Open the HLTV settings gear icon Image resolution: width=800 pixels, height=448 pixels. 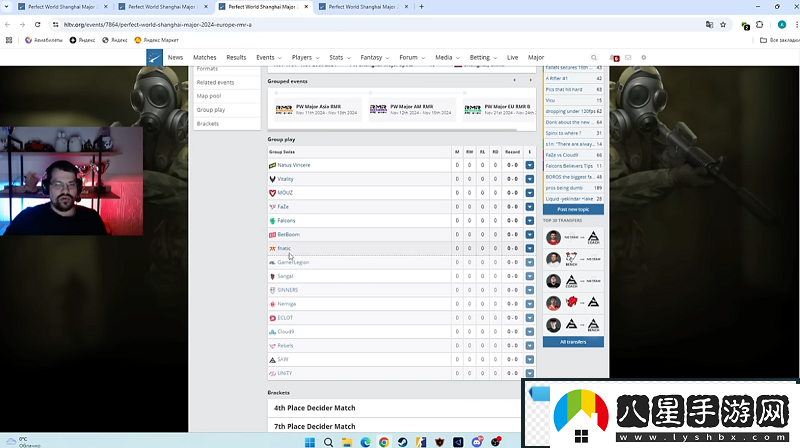(x=643, y=58)
